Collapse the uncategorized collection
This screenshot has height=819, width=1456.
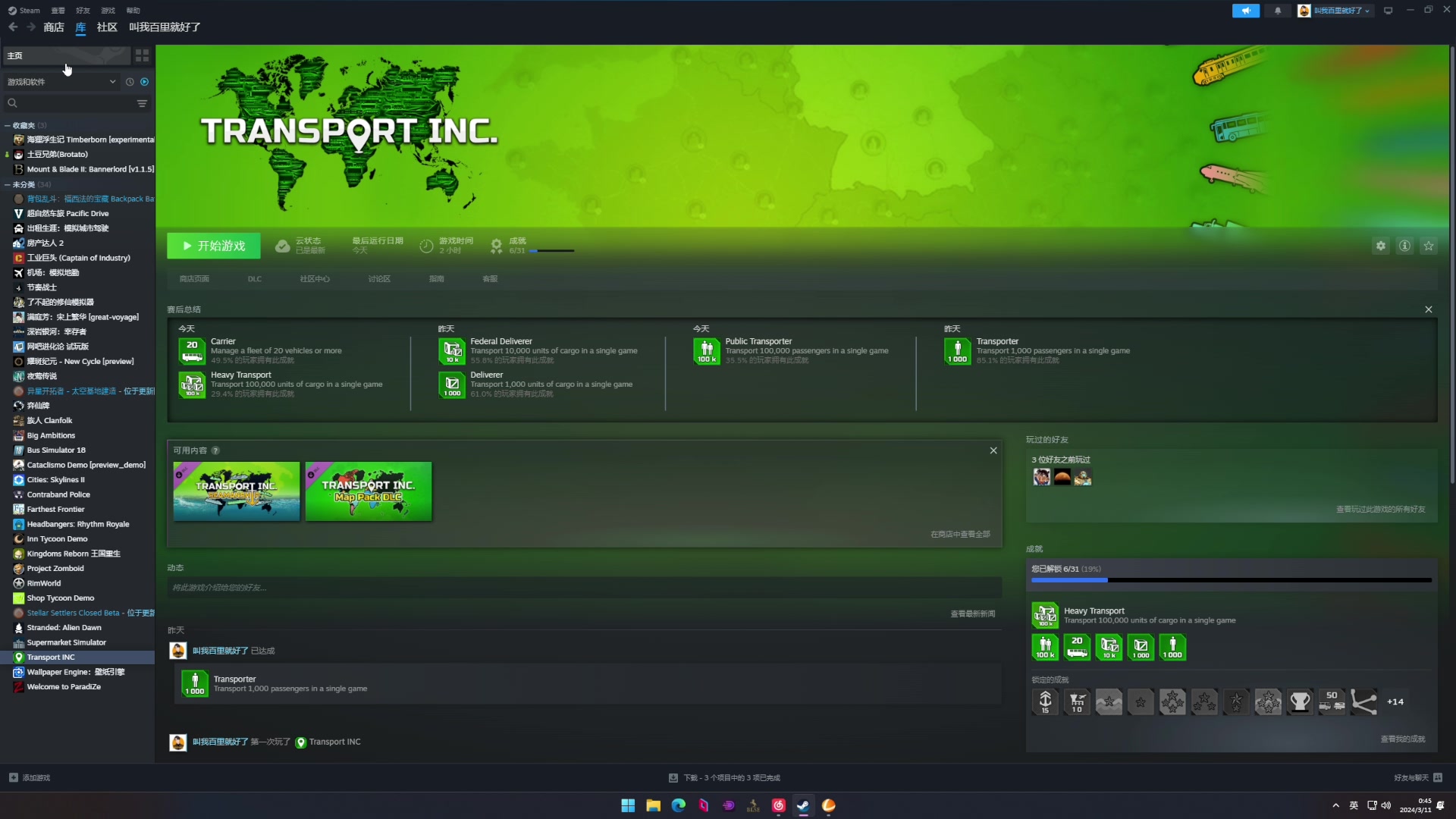tap(8, 184)
